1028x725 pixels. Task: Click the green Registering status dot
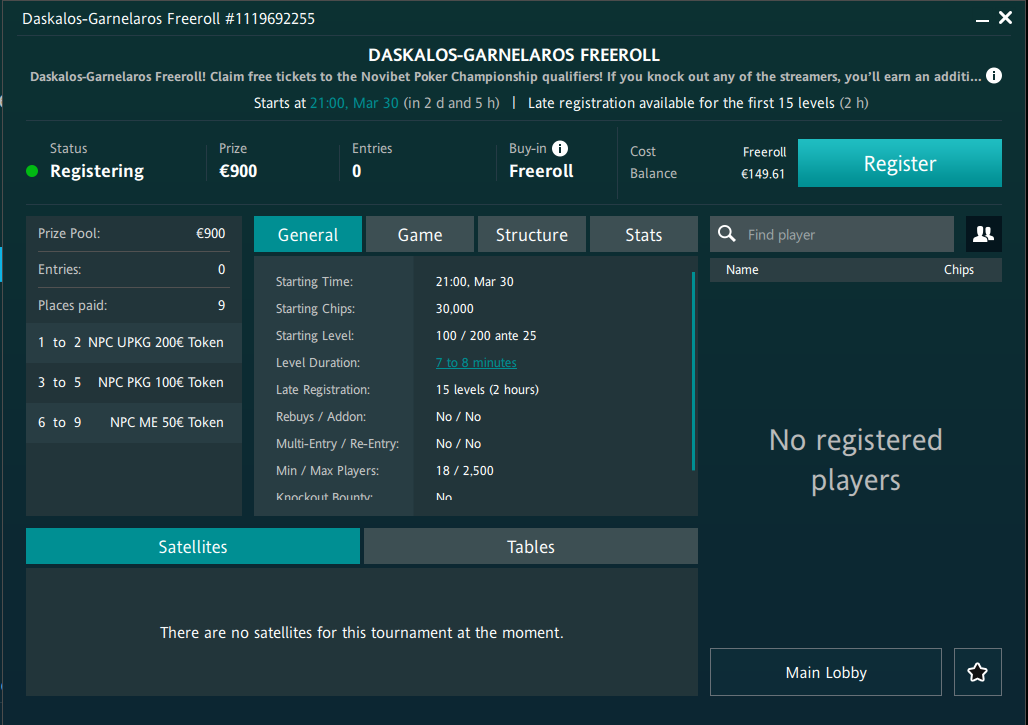[32, 171]
